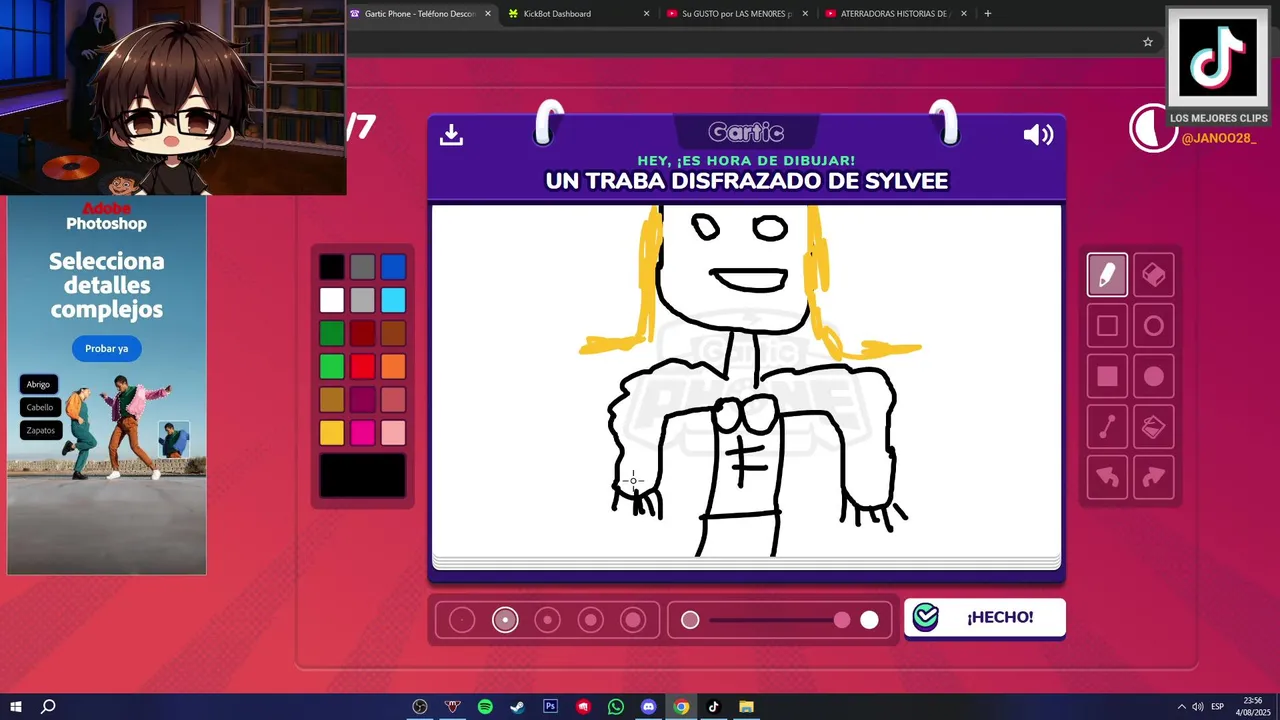Pick the light pink color swatch
This screenshot has width=1280, height=720.
tap(393, 432)
